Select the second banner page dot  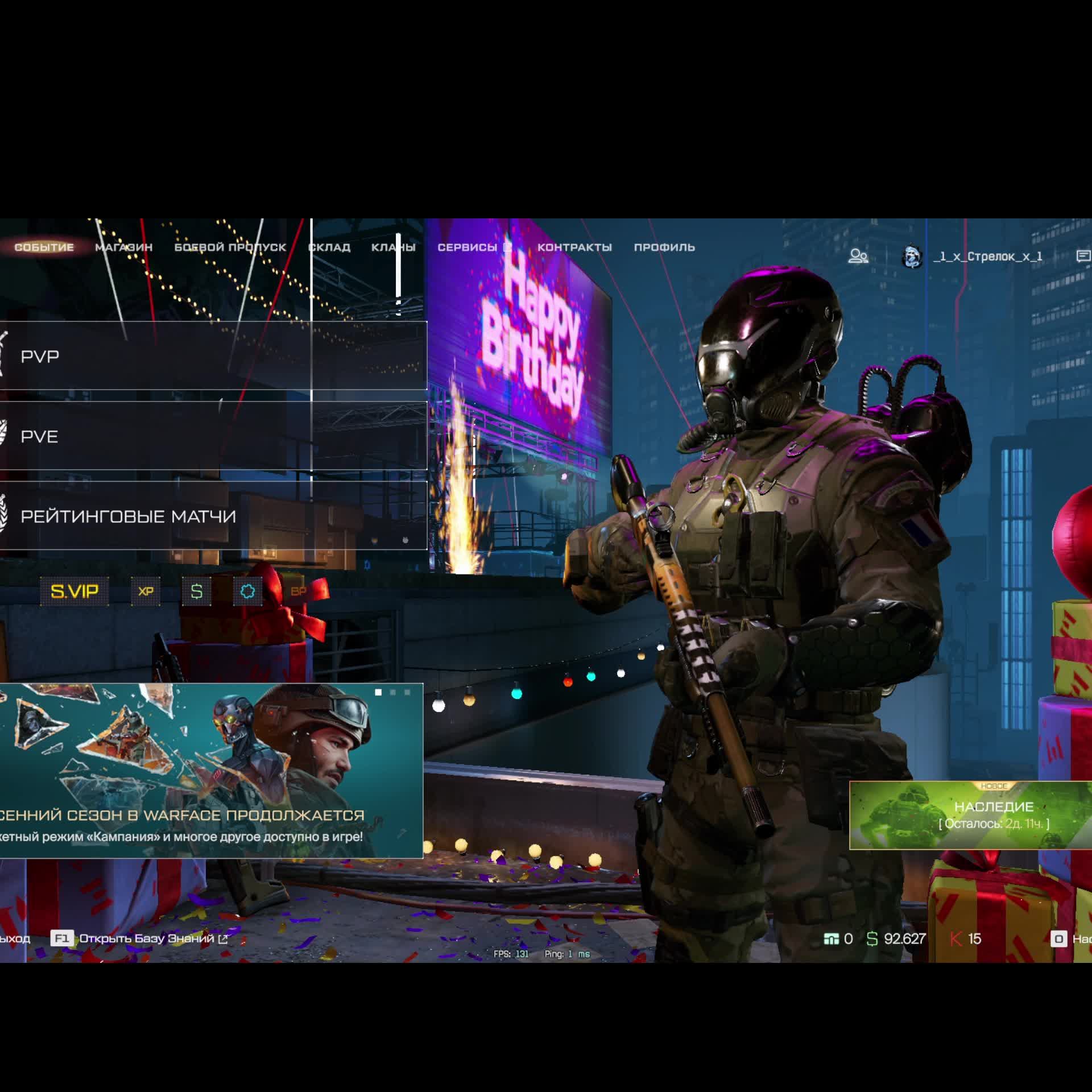[393, 692]
